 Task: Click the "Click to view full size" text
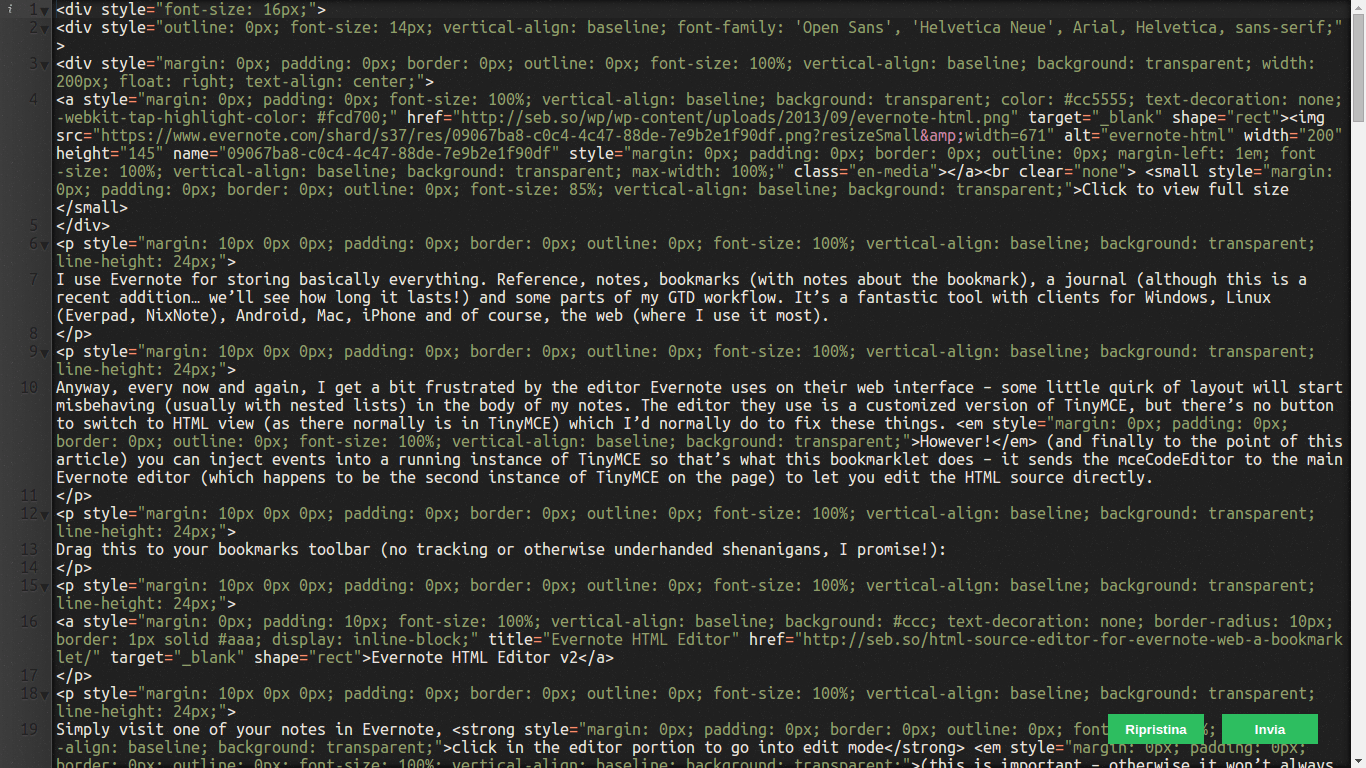(1185, 190)
